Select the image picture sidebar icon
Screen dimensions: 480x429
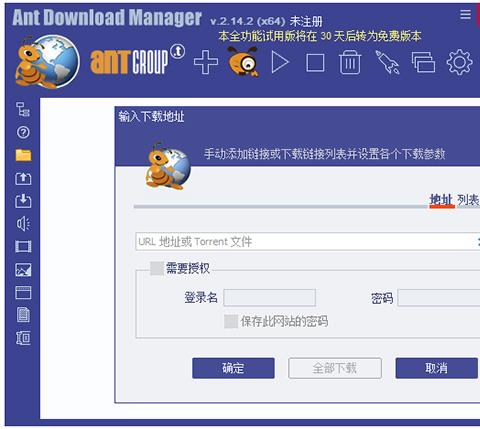coord(23,270)
